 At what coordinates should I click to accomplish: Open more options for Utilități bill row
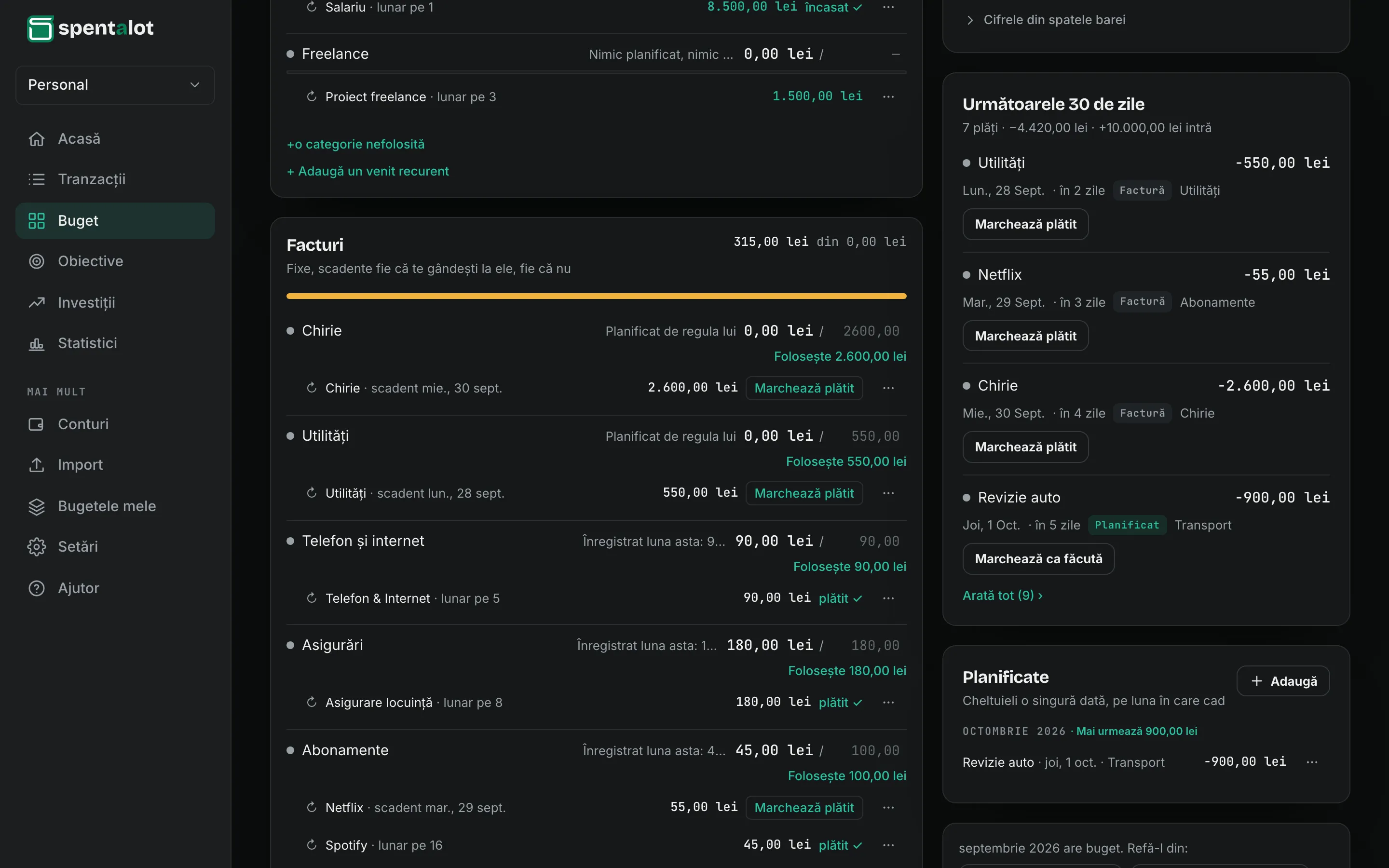pos(888,493)
